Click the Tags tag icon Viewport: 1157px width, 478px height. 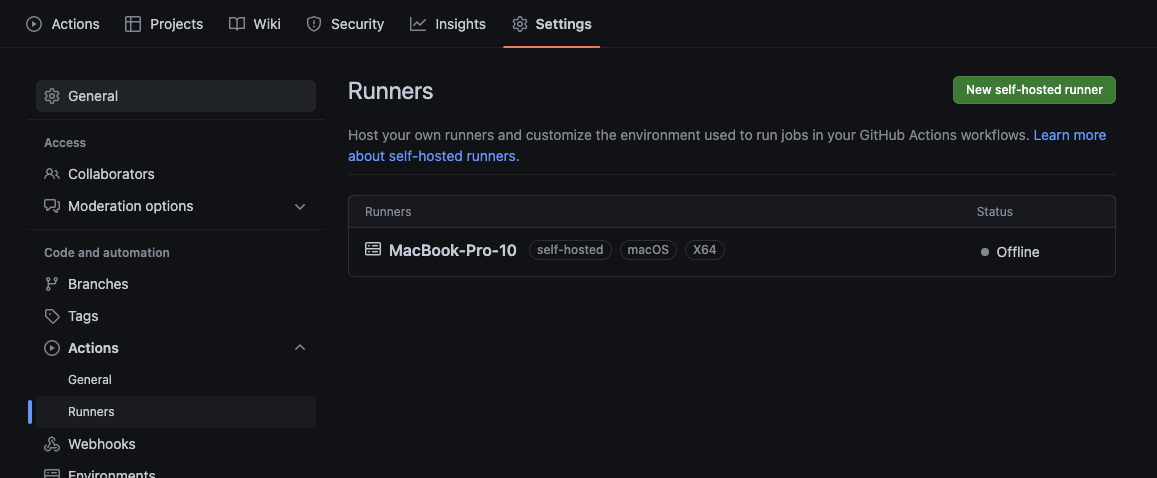coord(52,316)
